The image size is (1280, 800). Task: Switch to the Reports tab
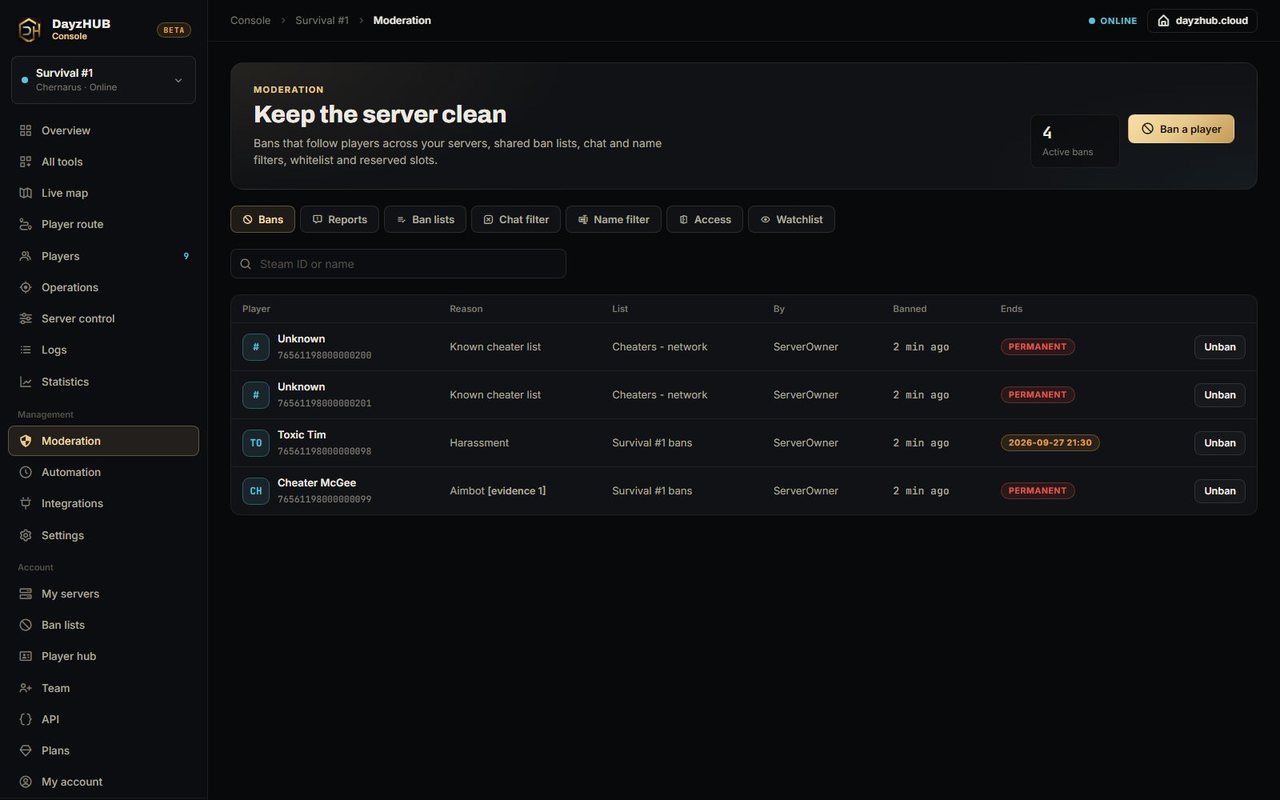click(x=339, y=219)
